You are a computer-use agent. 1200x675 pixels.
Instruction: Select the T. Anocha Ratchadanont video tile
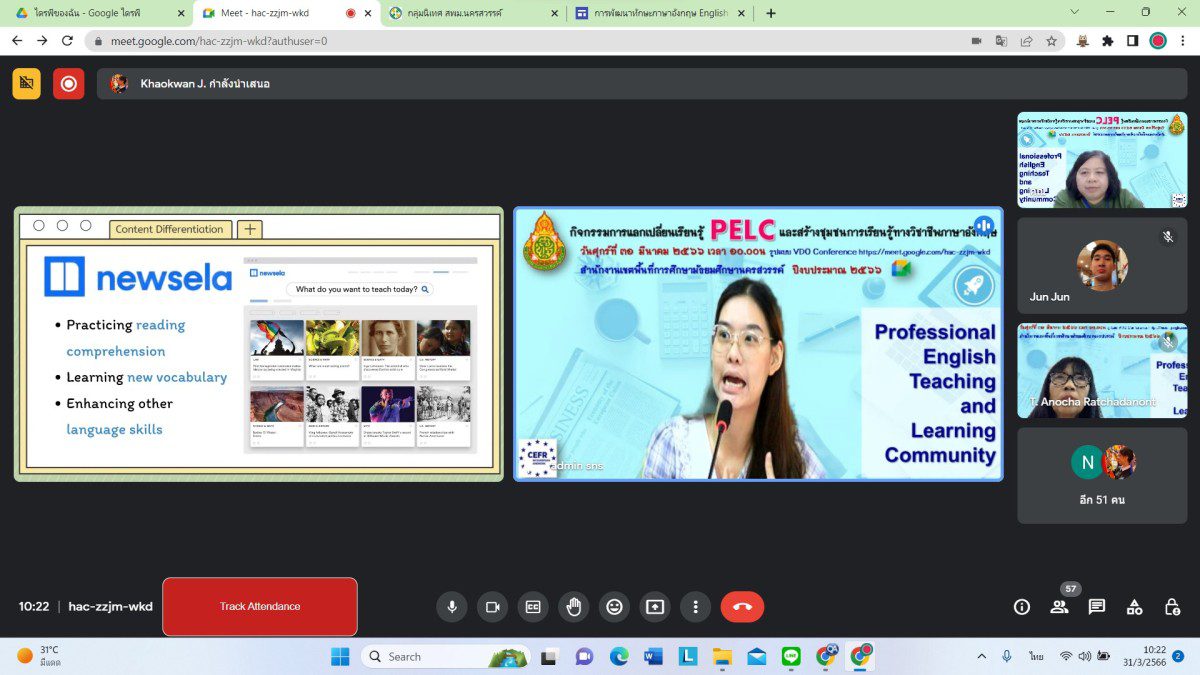(x=1102, y=370)
